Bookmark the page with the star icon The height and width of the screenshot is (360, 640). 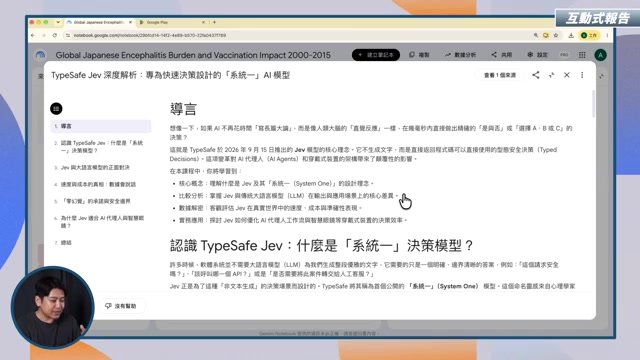(x=556, y=36)
